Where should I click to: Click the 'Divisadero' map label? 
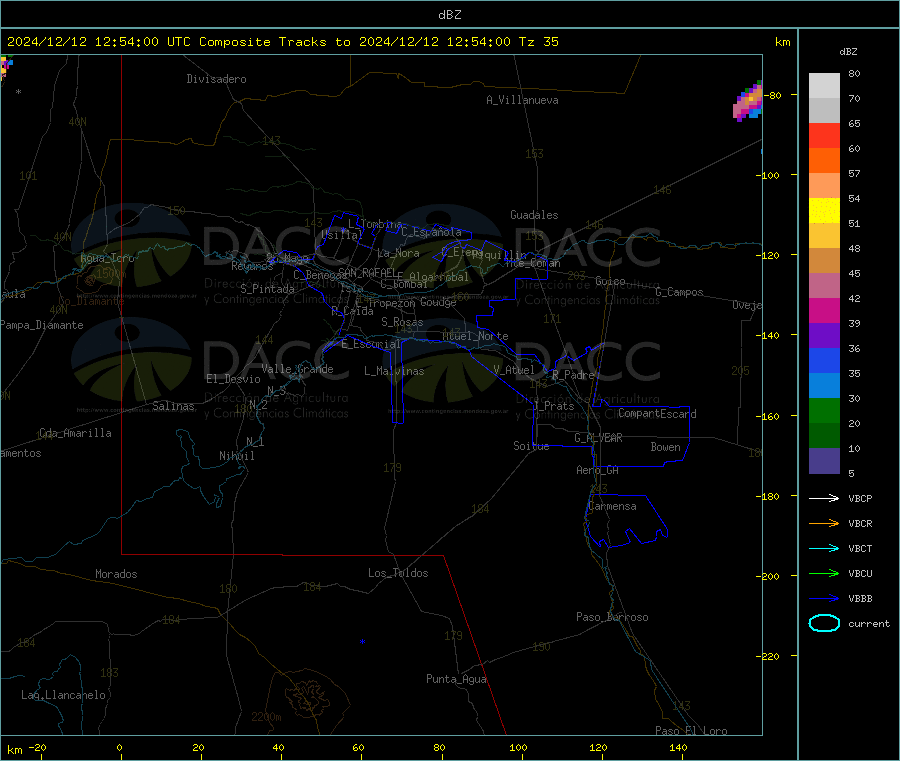216,79
